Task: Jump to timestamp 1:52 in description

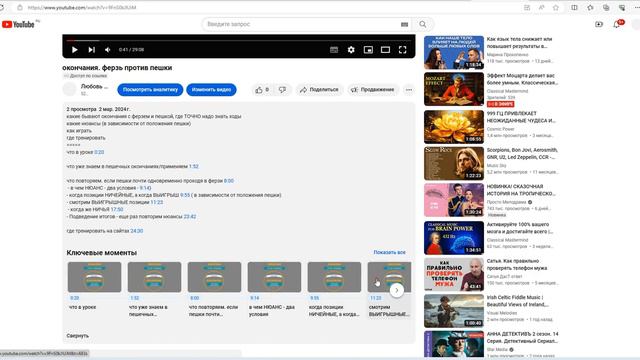Action: click(x=194, y=167)
